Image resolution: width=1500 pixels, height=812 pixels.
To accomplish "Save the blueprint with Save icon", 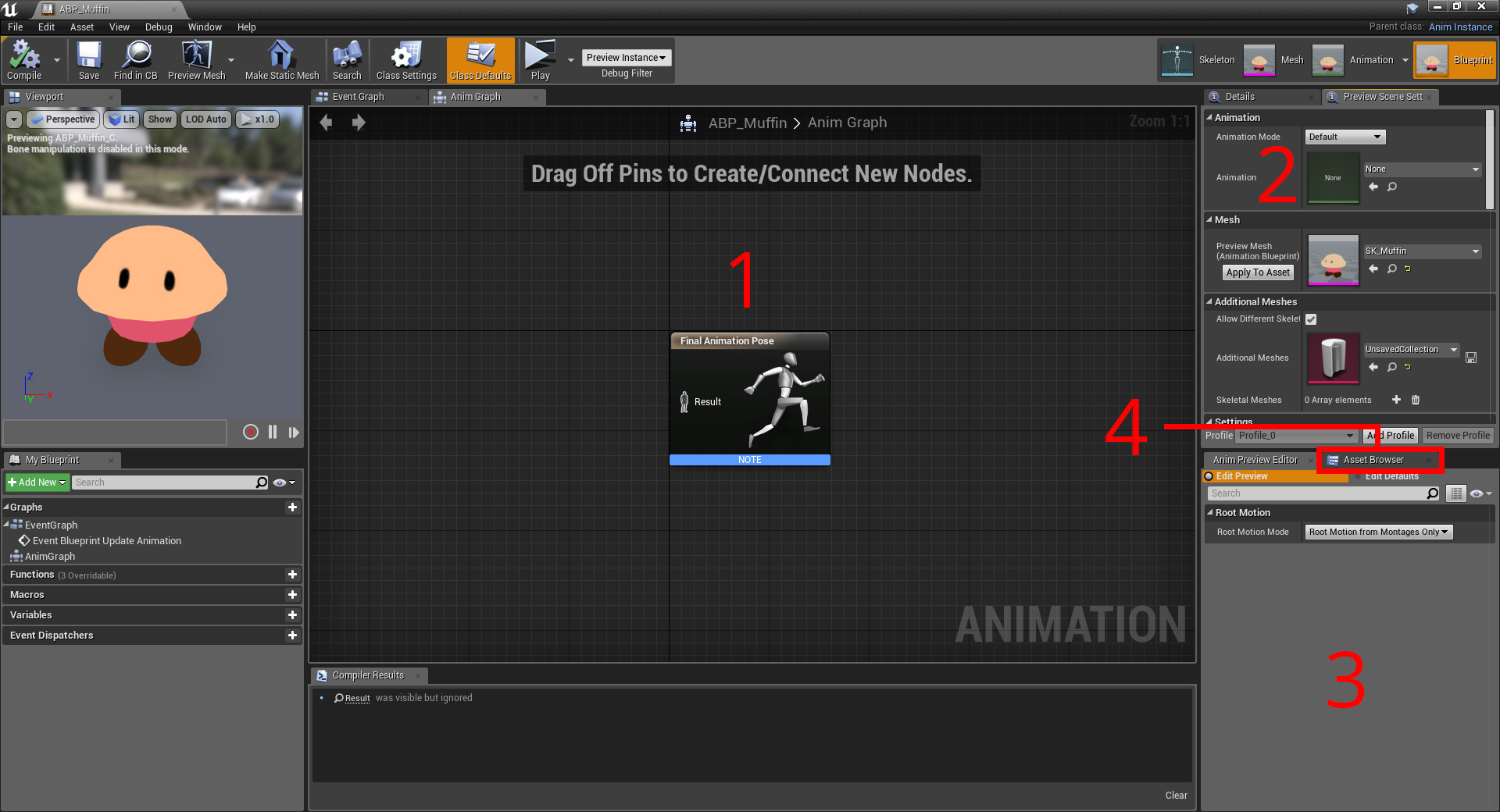I will coord(89,60).
